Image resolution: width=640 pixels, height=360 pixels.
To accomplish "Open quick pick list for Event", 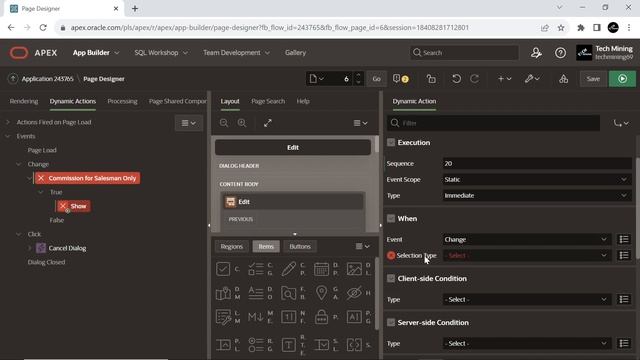I will [624, 239].
